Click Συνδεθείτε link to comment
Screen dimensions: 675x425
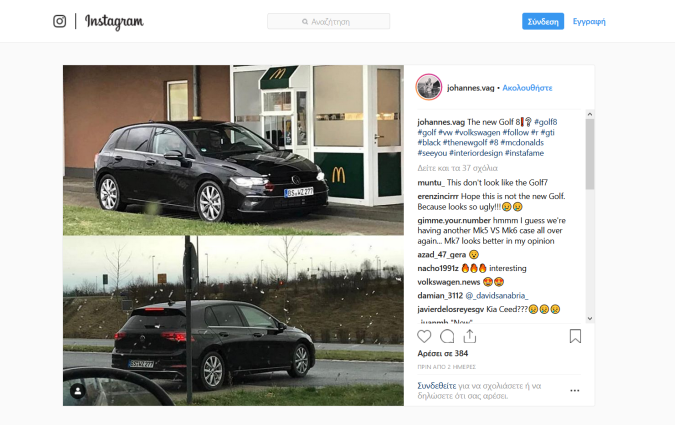coord(437,386)
